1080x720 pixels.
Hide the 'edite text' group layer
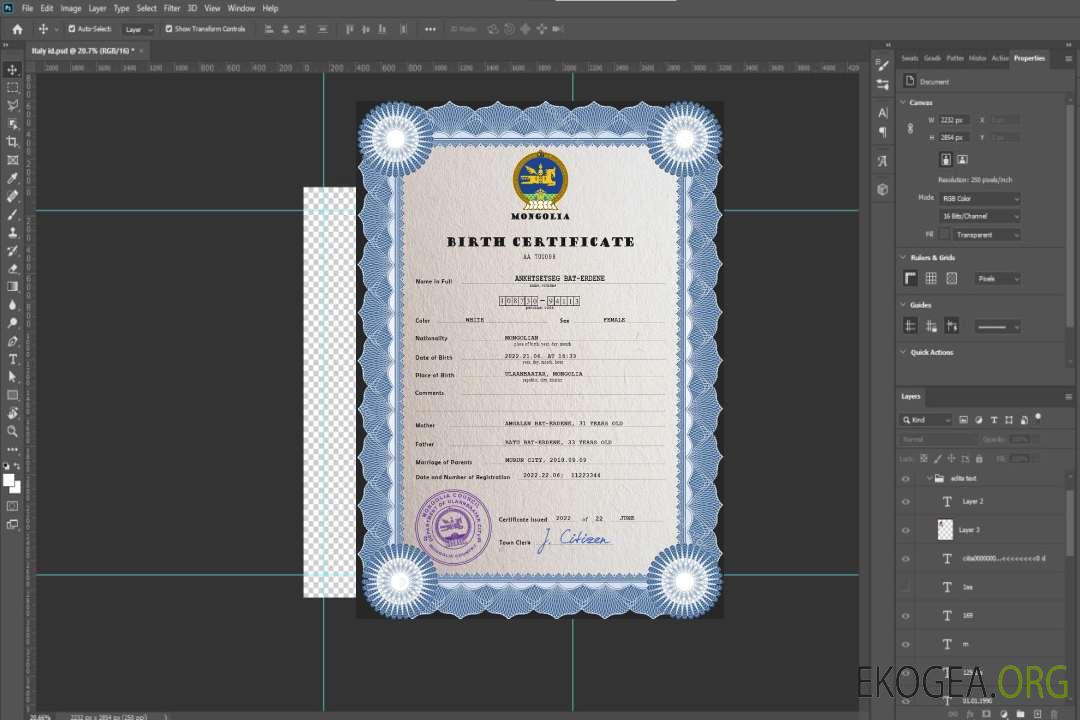906,479
